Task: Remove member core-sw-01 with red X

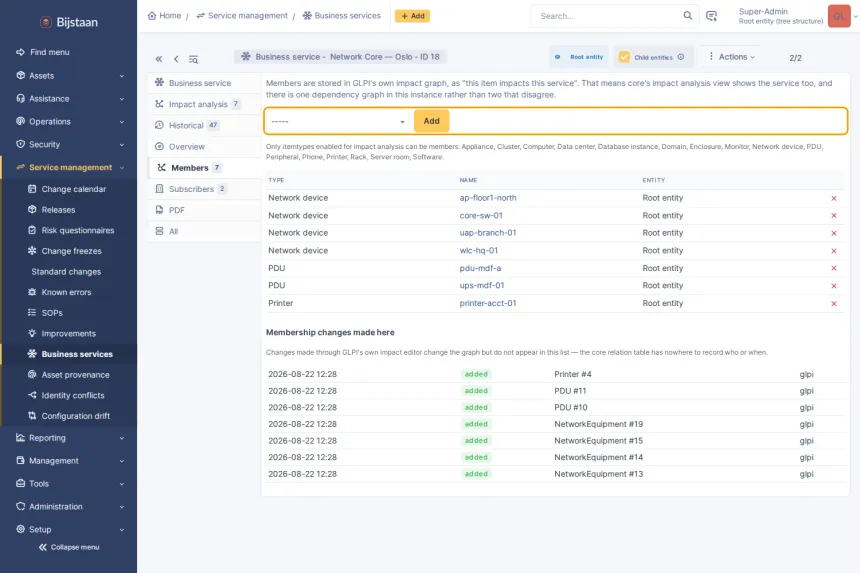Action: click(x=834, y=216)
